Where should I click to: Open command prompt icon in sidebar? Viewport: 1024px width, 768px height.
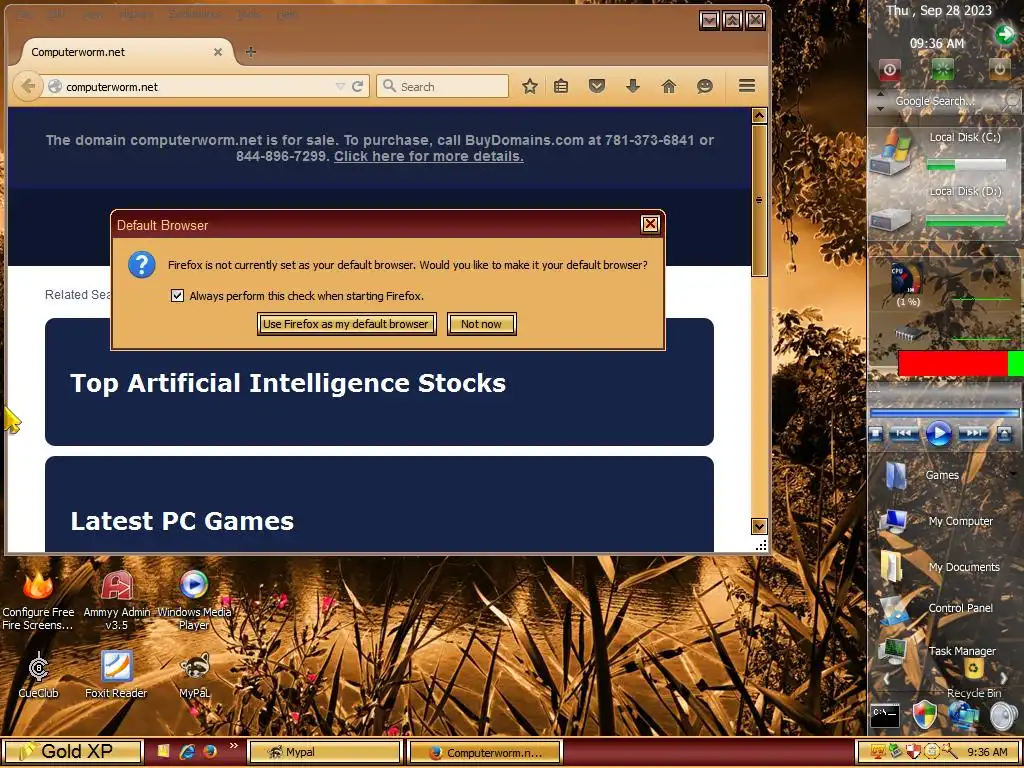tap(885, 716)
